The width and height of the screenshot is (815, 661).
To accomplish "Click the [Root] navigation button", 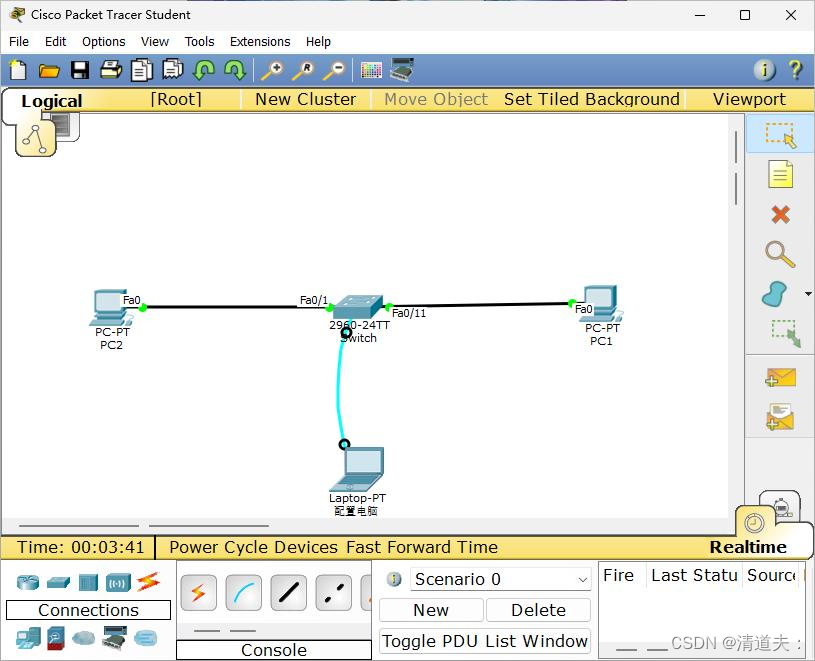I will (x=176, y=99).
